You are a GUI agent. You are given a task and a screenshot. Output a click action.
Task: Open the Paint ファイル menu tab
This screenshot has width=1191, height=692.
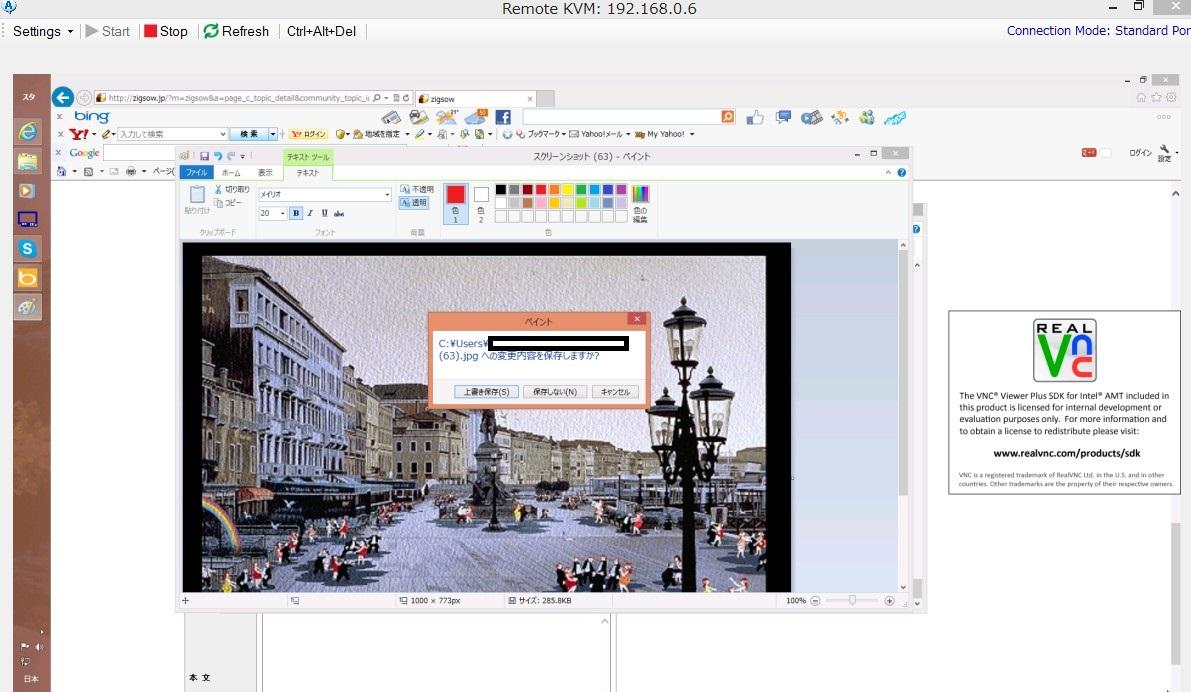tap(196, 172)
